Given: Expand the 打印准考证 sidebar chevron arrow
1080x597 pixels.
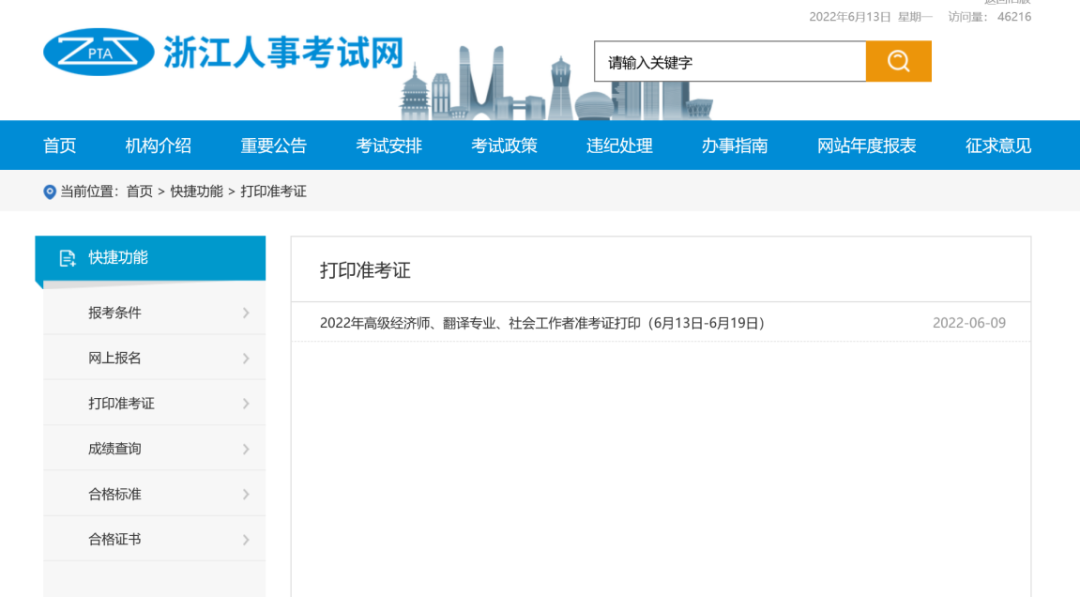Looking at the screenshot, I should pyautogui.click(x=246, y=404).
